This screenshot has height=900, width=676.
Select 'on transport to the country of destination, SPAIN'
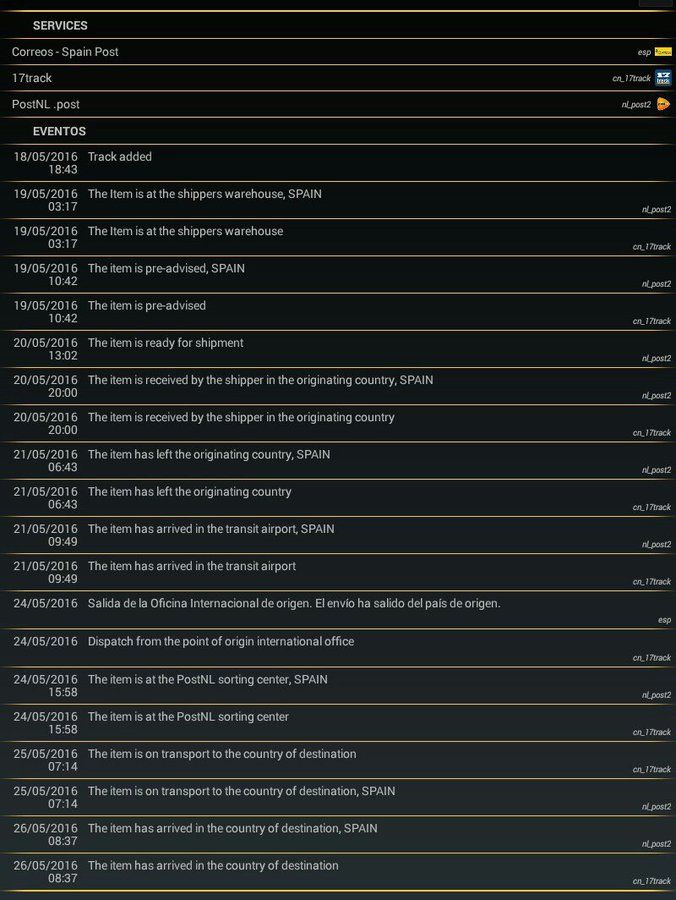tap(338, 797)
